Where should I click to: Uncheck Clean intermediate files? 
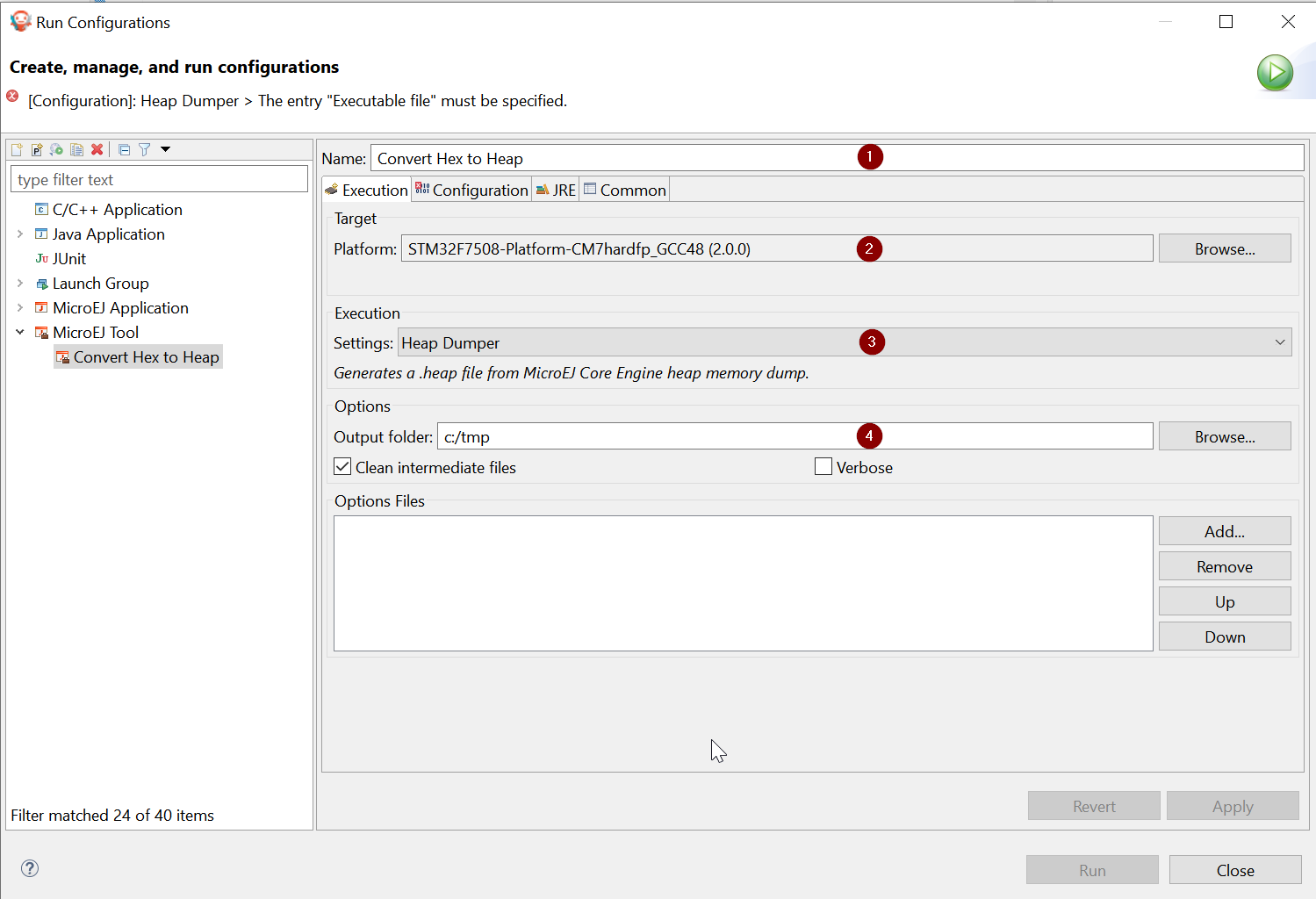[343, 467]
